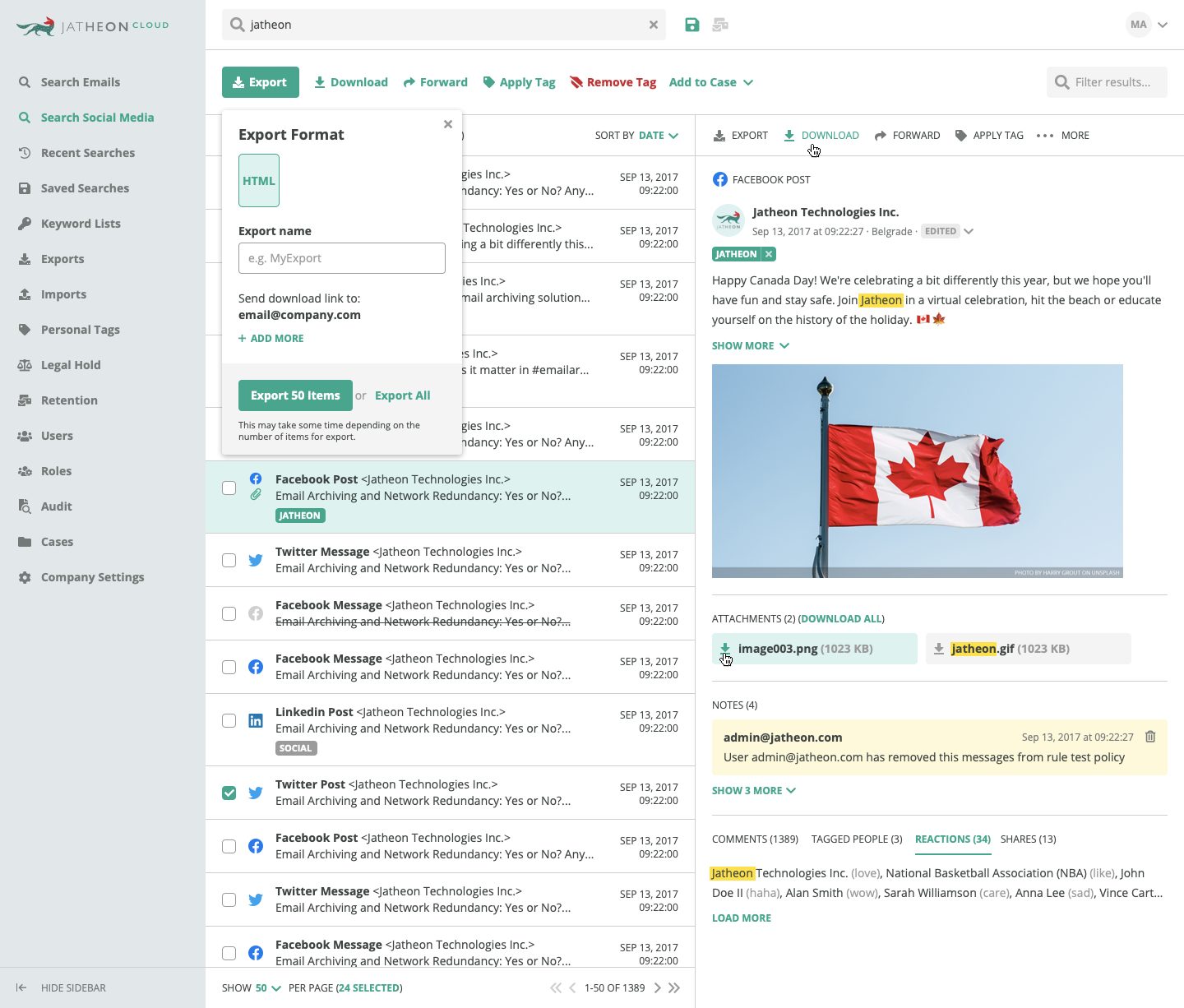
Task: Click the Audit icon in sidebar
Action: tap(25, 506)
